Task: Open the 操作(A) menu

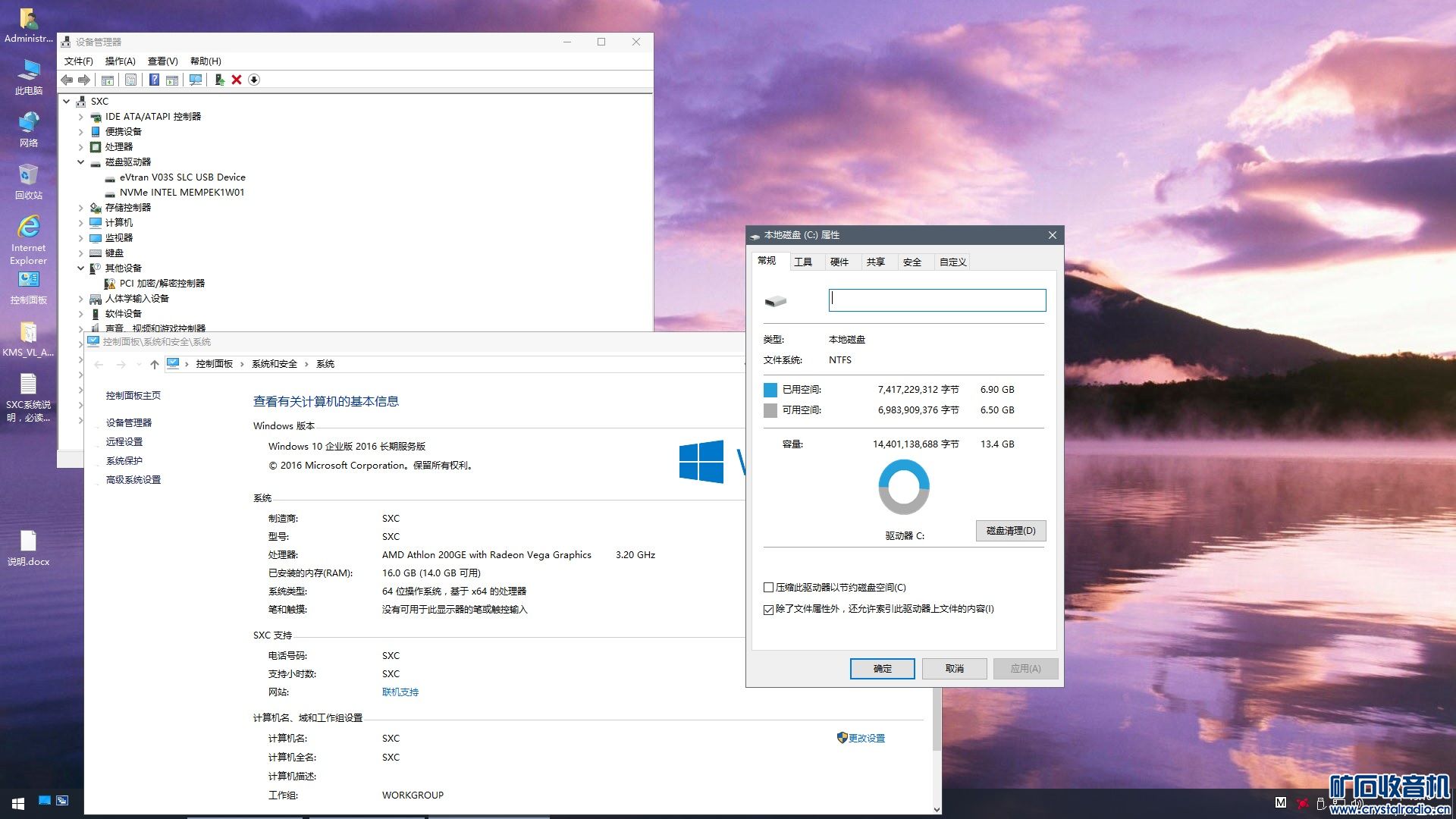Action: point(120,61)
